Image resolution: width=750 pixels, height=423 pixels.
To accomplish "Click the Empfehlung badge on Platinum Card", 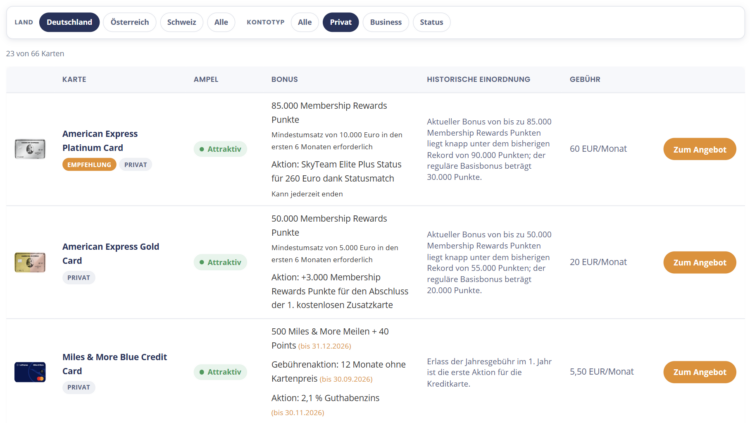I will click(89, 165).
